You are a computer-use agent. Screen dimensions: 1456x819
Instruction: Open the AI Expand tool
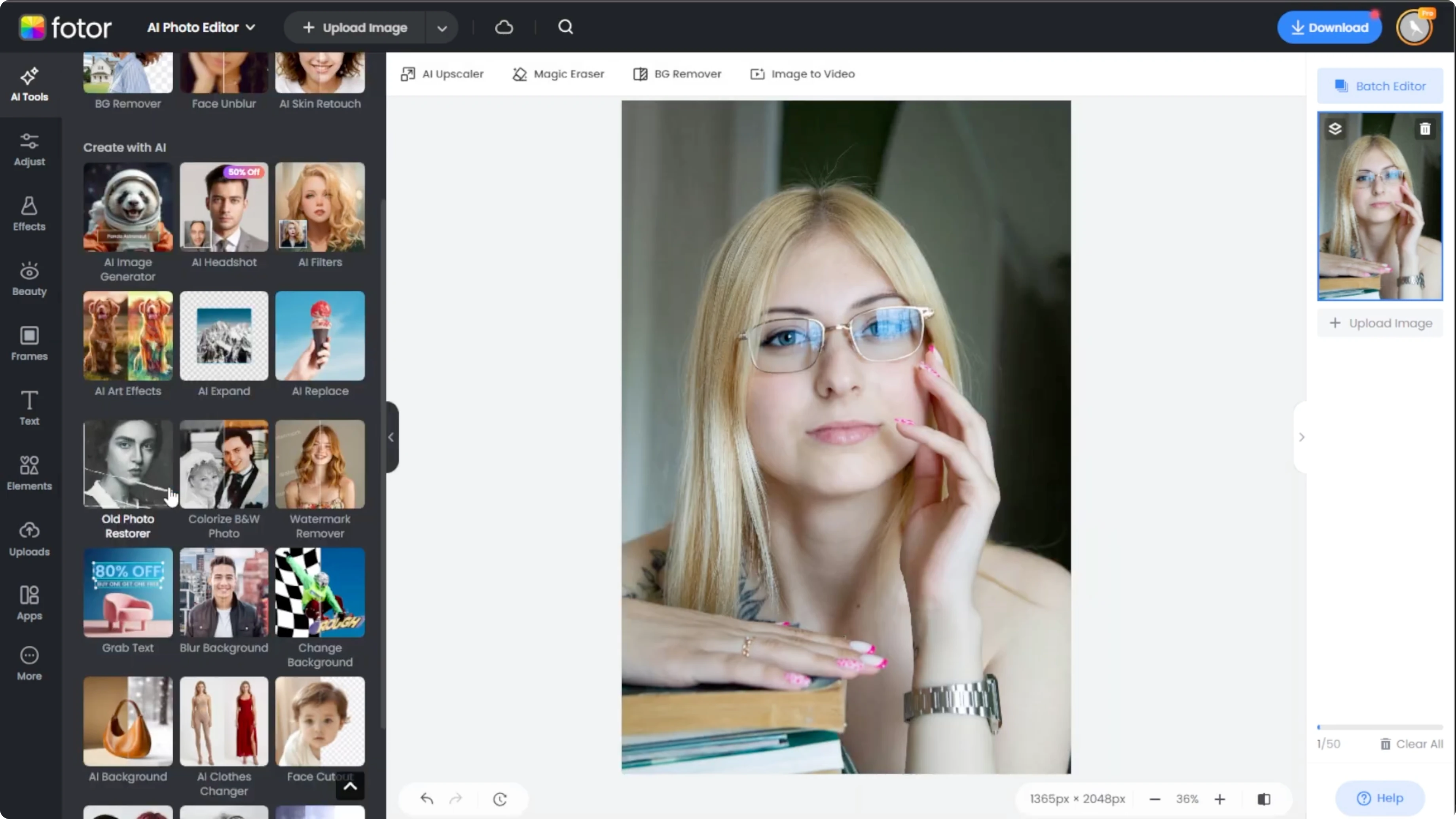pyautogui.click(x=224, y=344)
